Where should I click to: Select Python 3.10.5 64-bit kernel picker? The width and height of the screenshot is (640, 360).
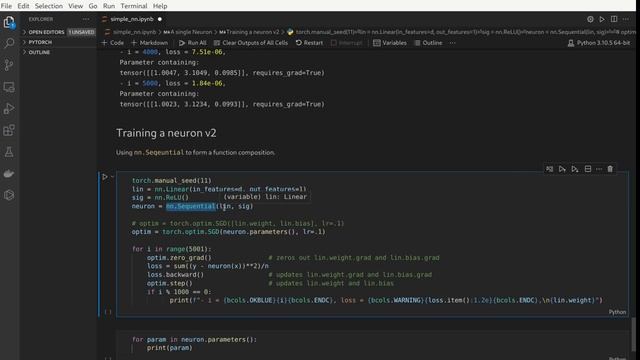[x=598, y=43]
